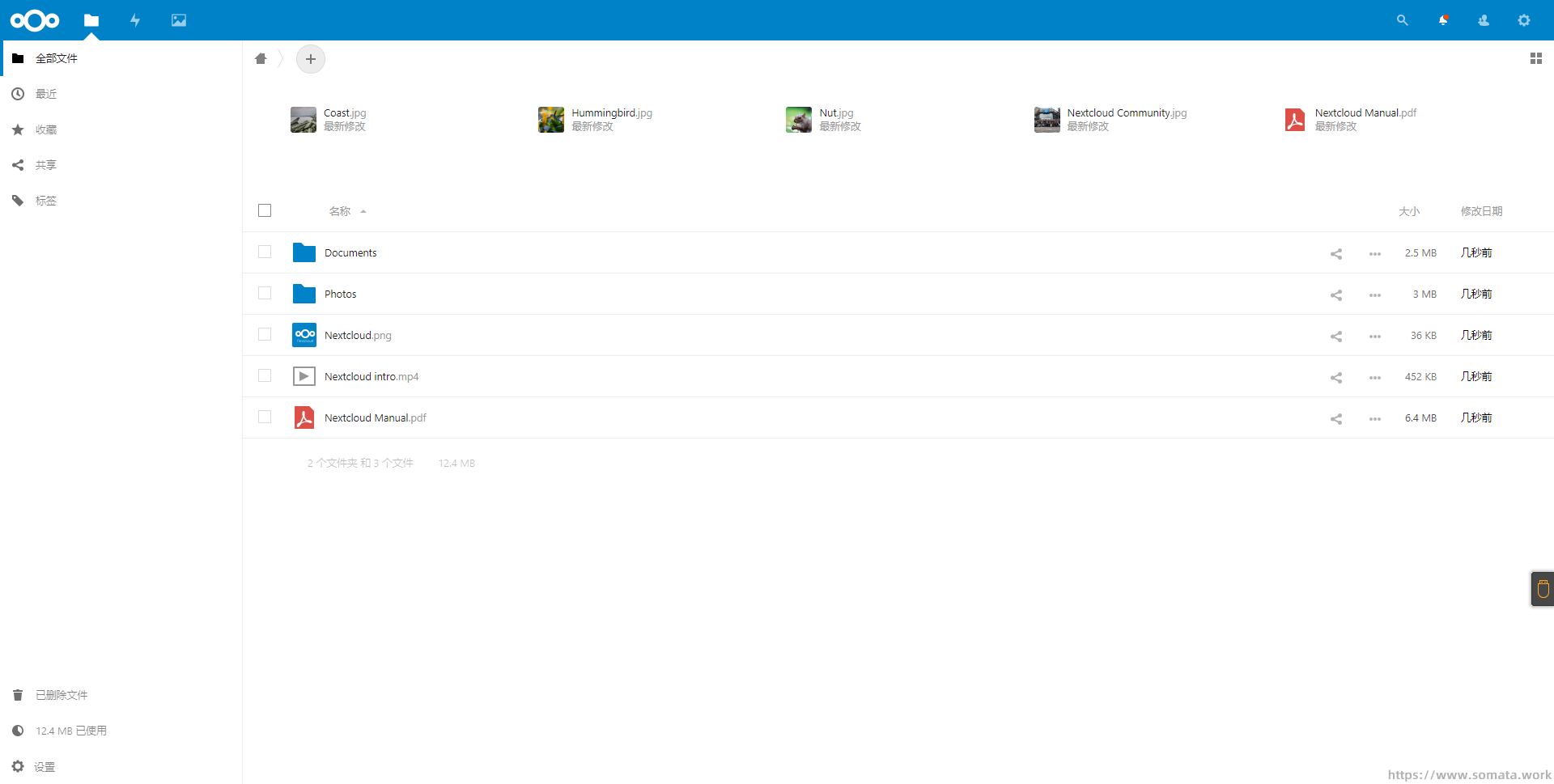Open recent Nextcloud Community.jpg thumbnail
1554x784 pixels.
(1047, 120)
